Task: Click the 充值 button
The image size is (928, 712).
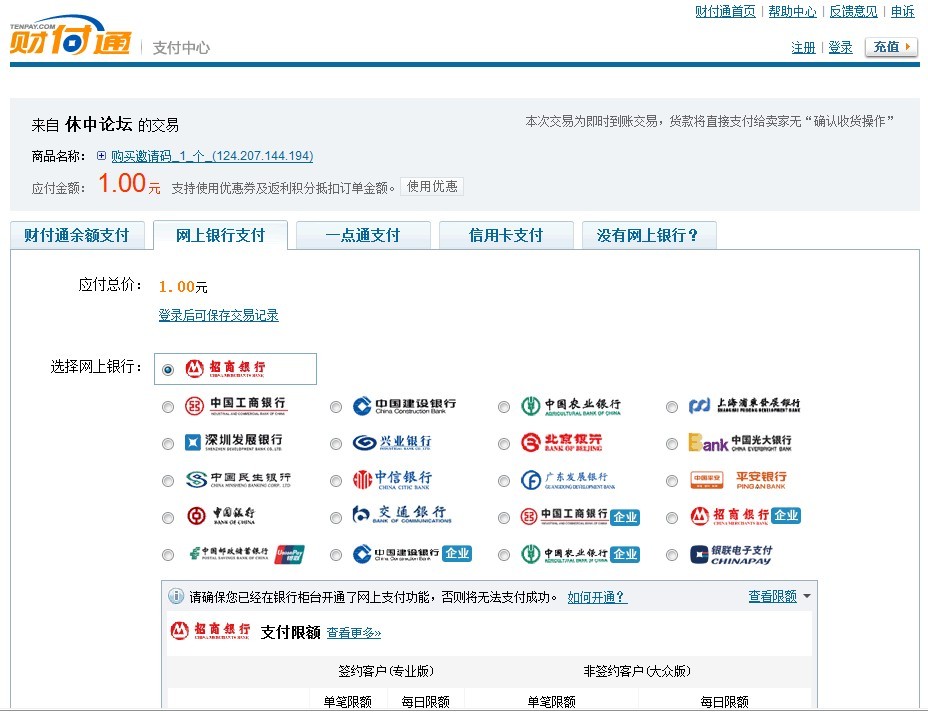Action: (891, 47)
